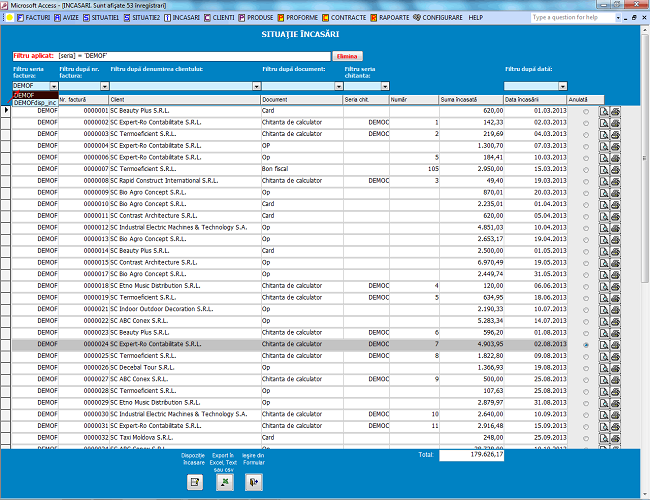650x500 pixels.
Task: Toggle Anulata radio for invoice 0000028
Action: pyautogui.click(x=586, y=391)
